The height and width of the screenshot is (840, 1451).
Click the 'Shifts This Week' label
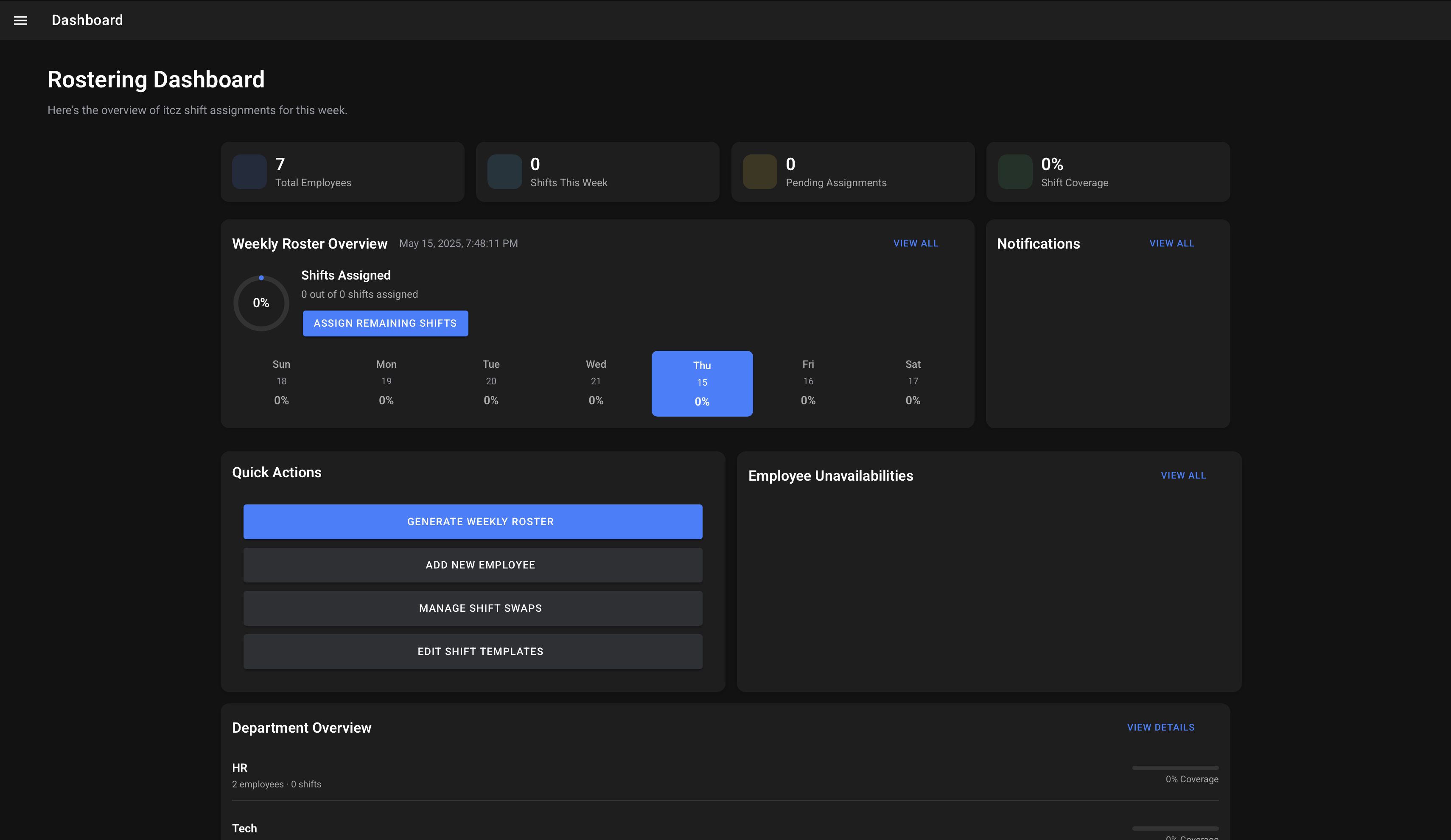tap(569, 182)
